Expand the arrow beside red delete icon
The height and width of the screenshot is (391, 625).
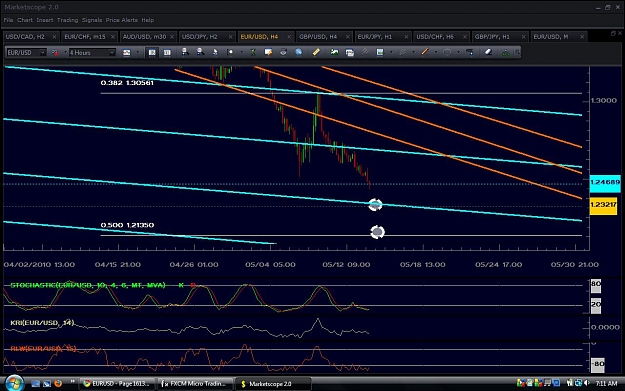(65, 52)
